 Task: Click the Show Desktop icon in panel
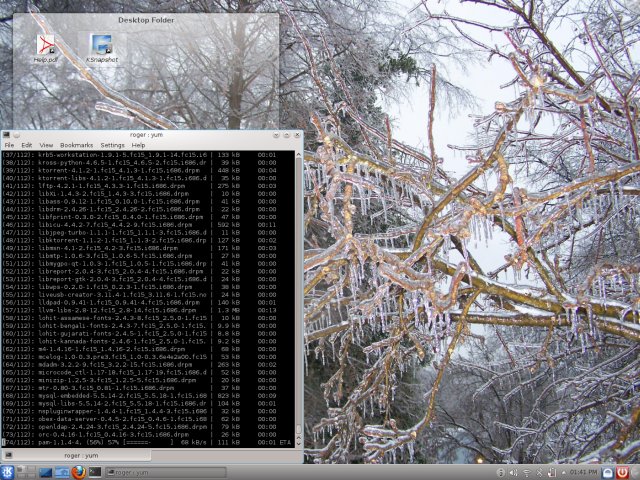coord(45,473)
